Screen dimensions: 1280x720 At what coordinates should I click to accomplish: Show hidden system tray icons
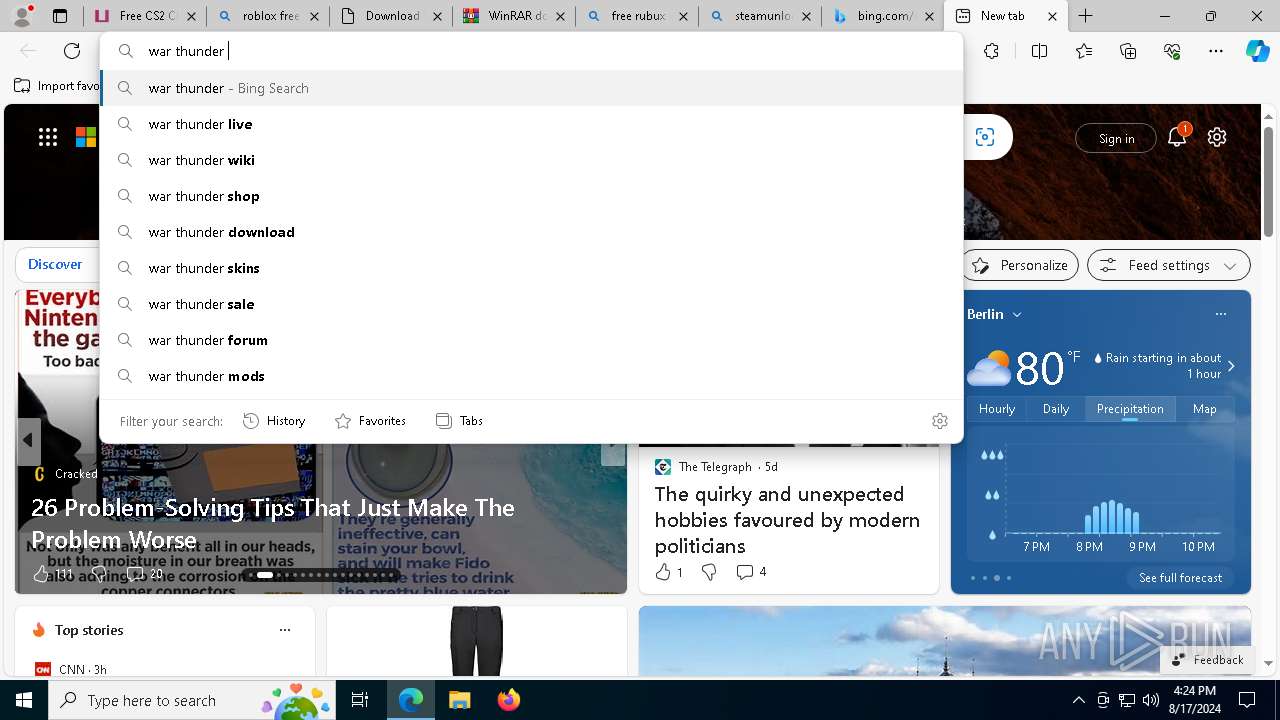pos(1078,700)
